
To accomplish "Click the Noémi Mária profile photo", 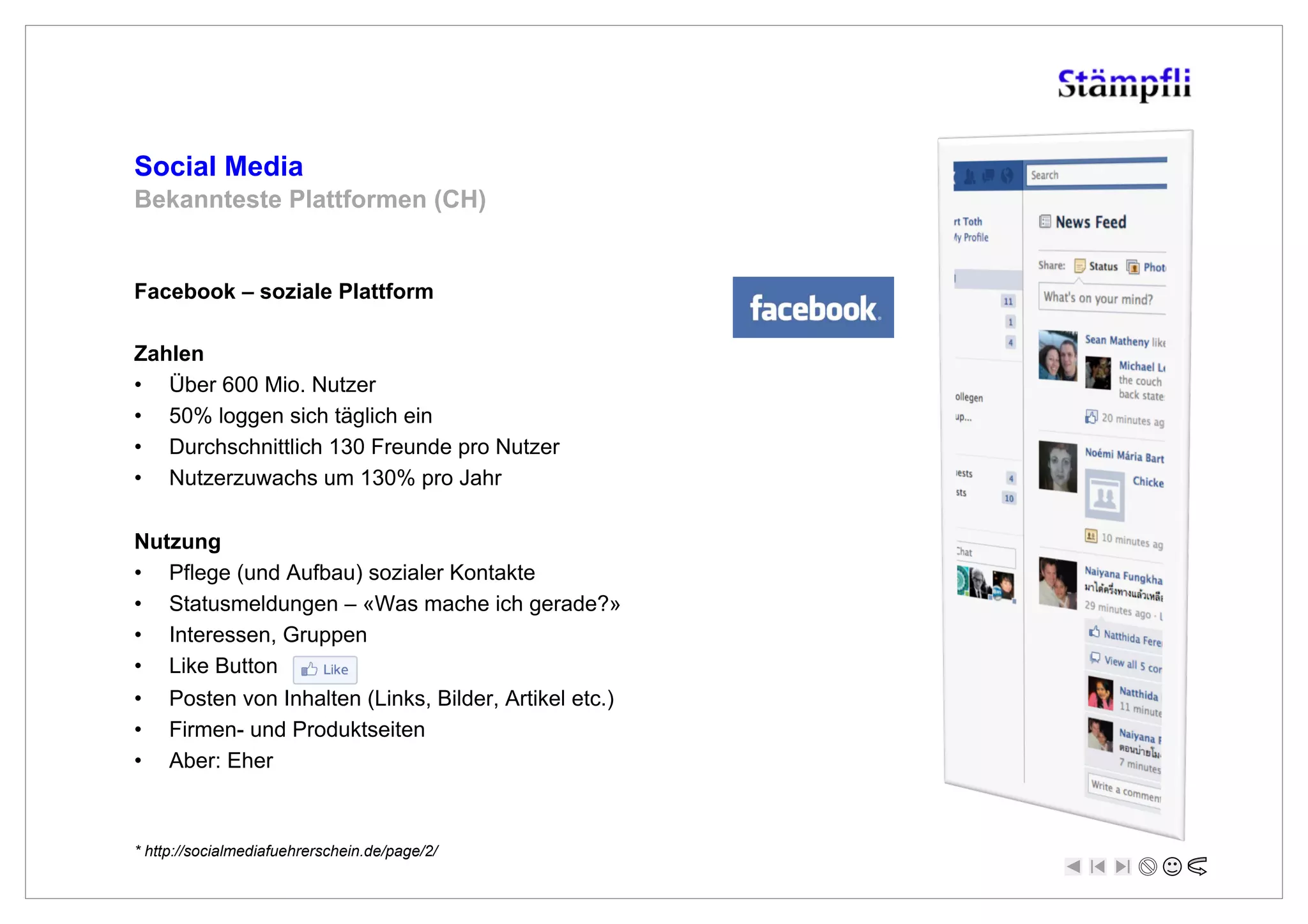I will click(1058, 466).
